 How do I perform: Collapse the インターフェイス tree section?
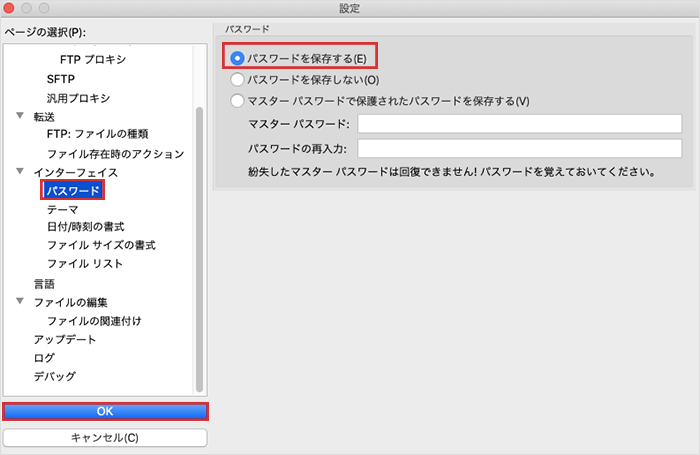coord(20,172)
